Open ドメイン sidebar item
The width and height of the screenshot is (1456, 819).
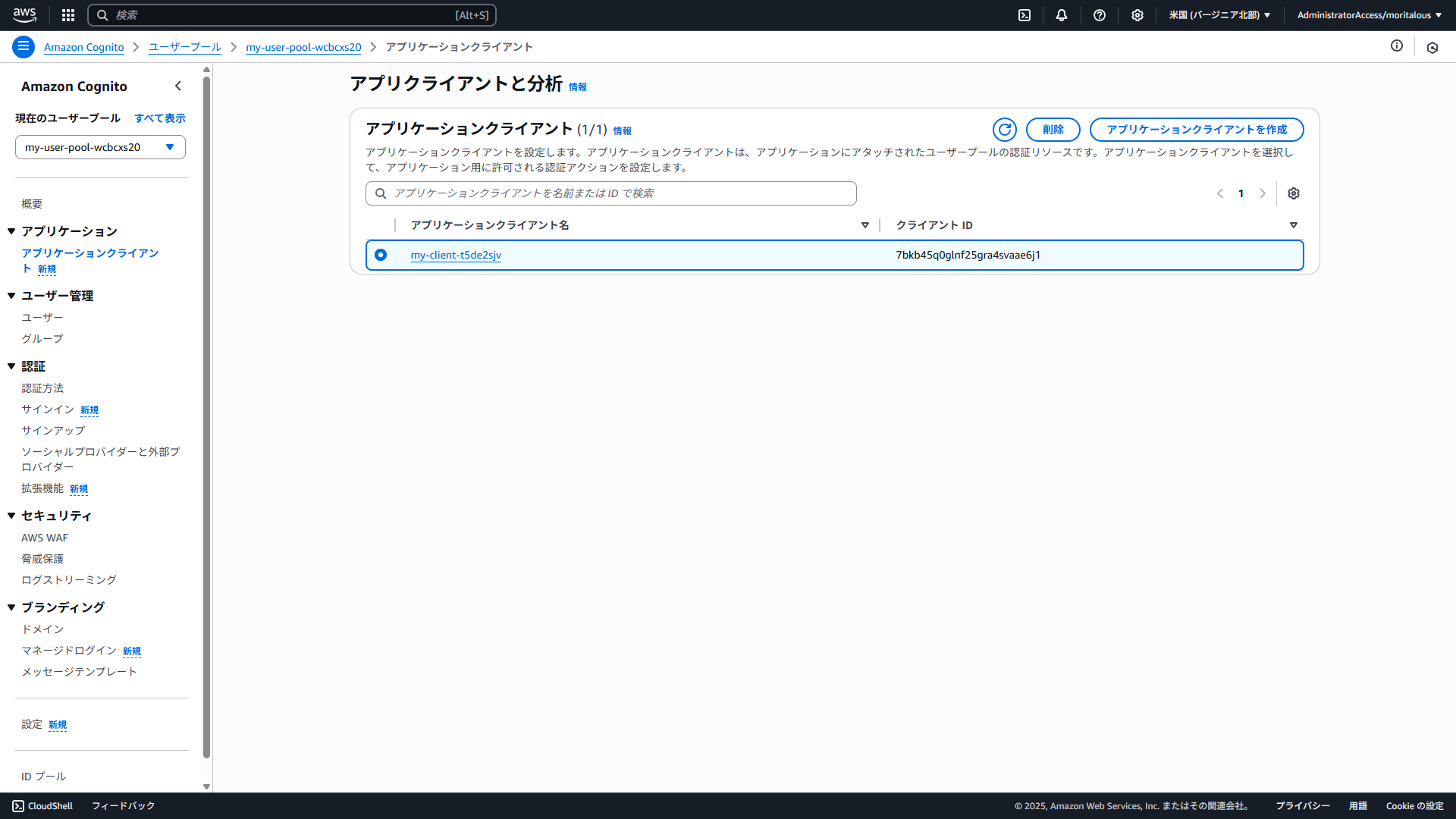click(42, 629)
